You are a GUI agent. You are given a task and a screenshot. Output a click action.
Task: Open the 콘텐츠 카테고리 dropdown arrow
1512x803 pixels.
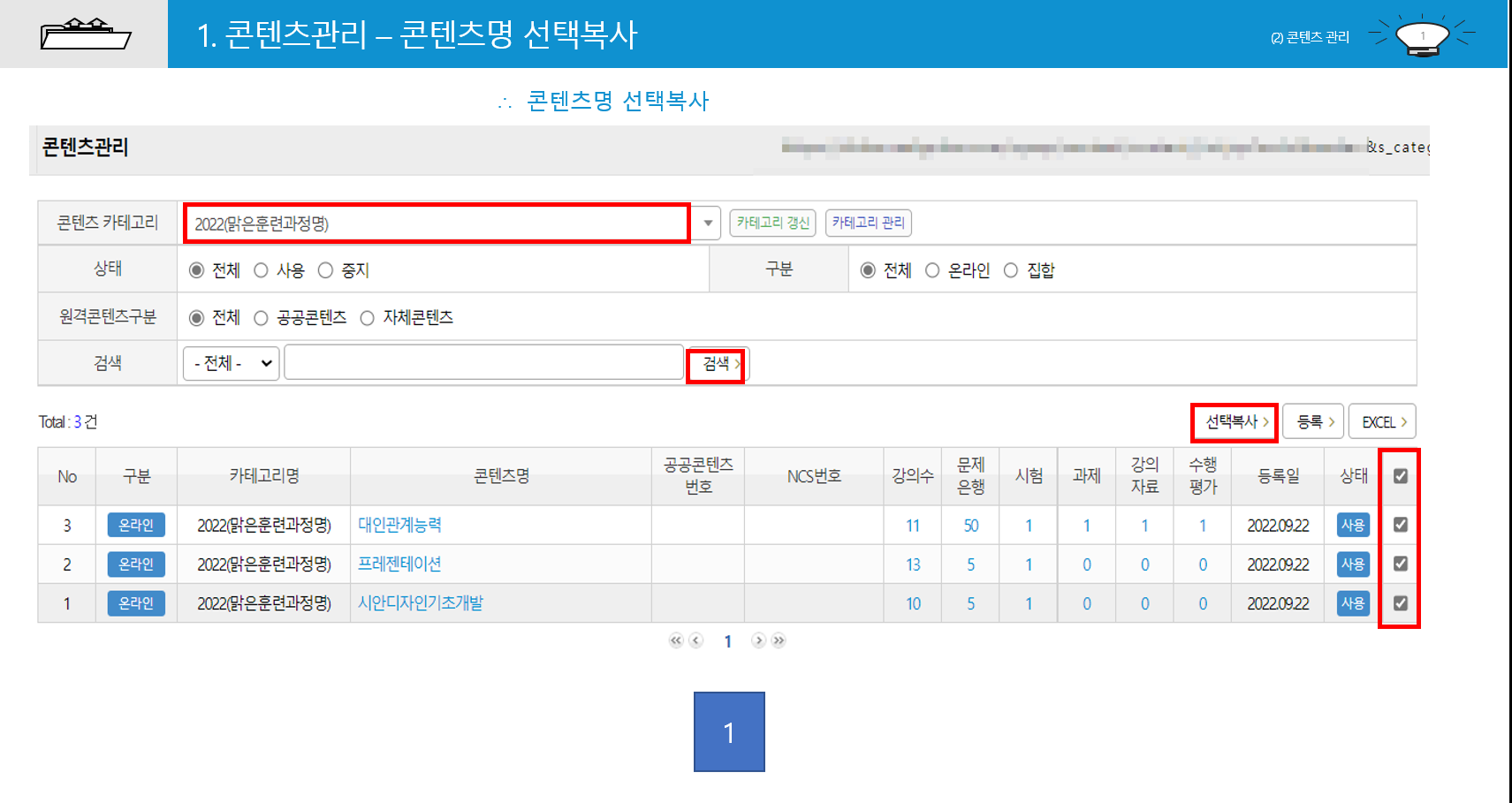[707, 223]
